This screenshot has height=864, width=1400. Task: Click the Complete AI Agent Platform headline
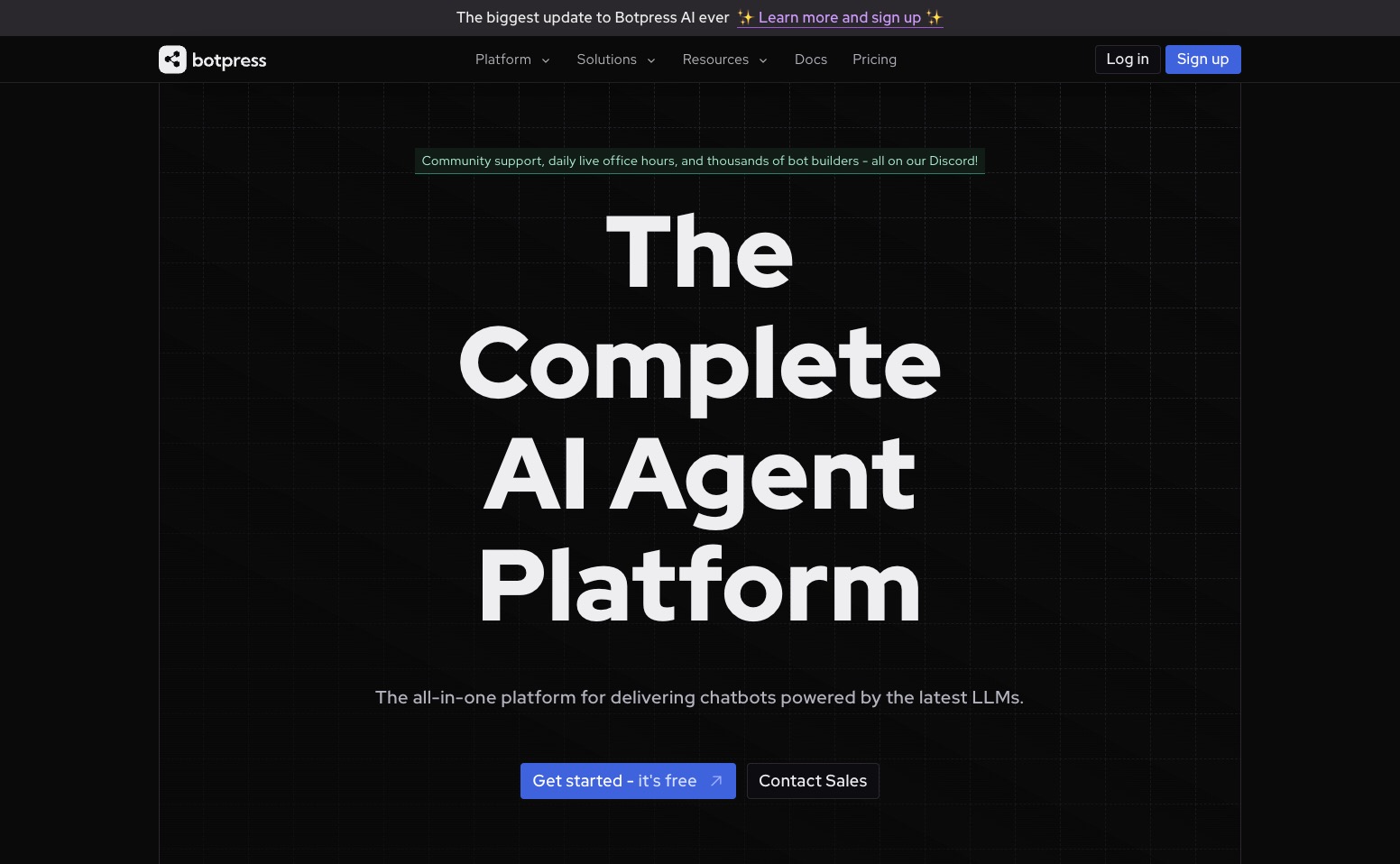[x=699, y=418]
